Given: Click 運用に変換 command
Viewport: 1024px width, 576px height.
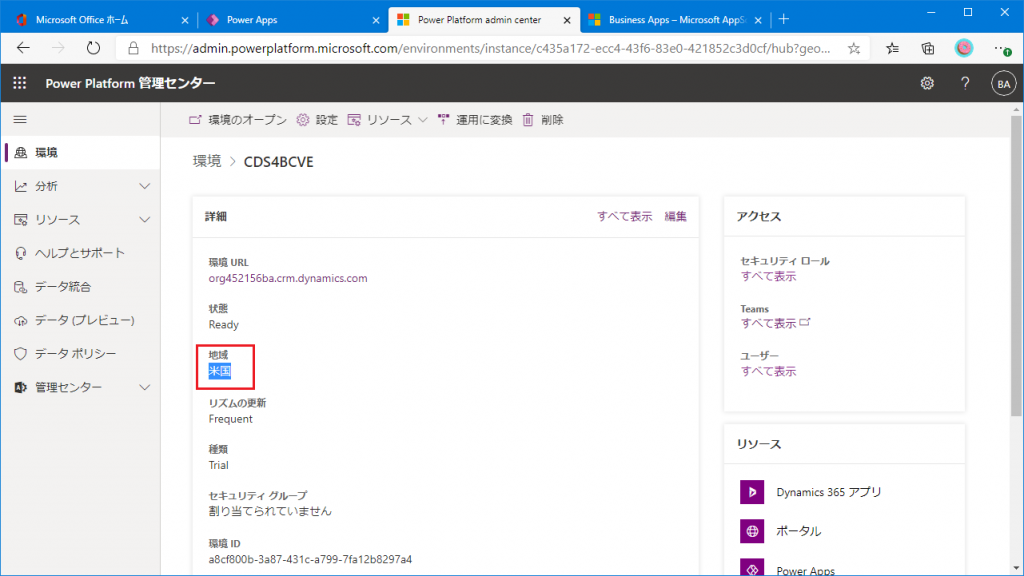Looking at the screenshot, I should tap(475, 120).
